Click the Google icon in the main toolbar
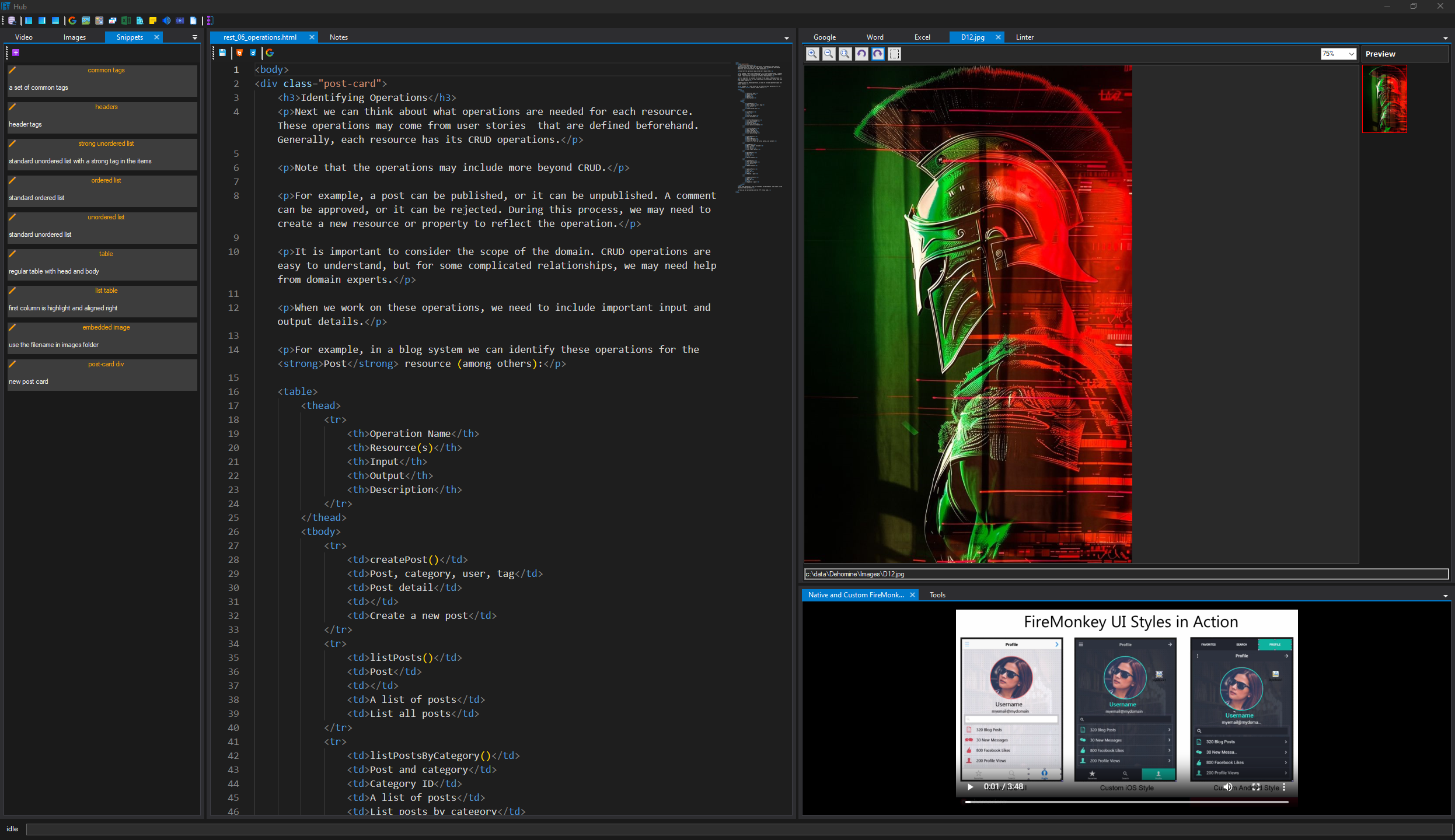 [72, 20]
